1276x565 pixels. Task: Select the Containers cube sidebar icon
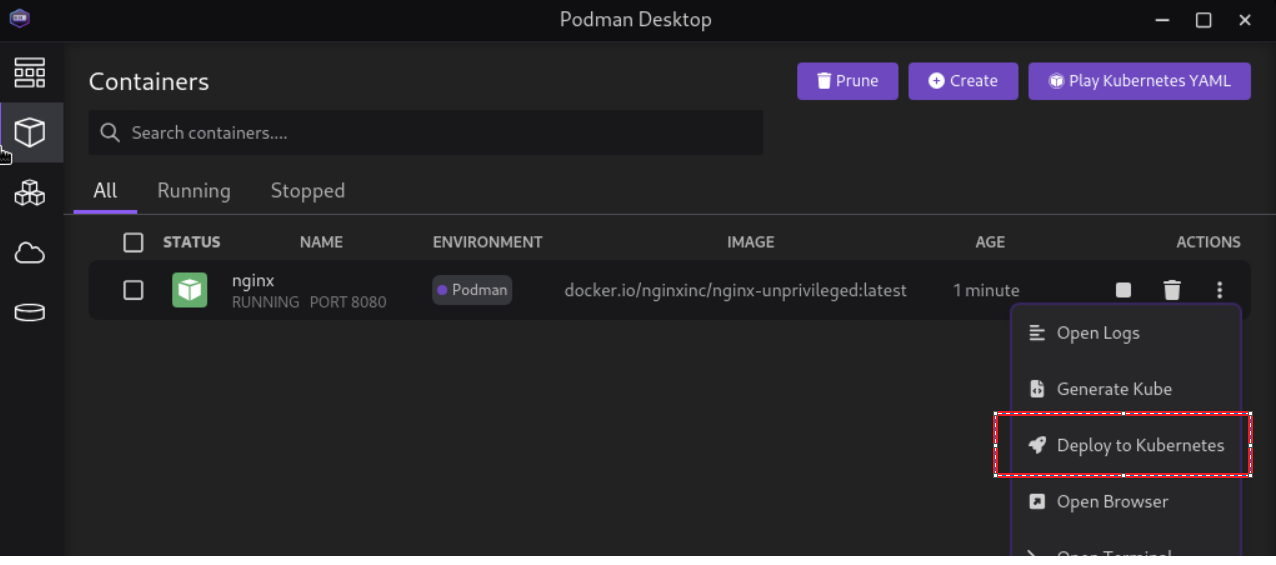coord(30,132)
